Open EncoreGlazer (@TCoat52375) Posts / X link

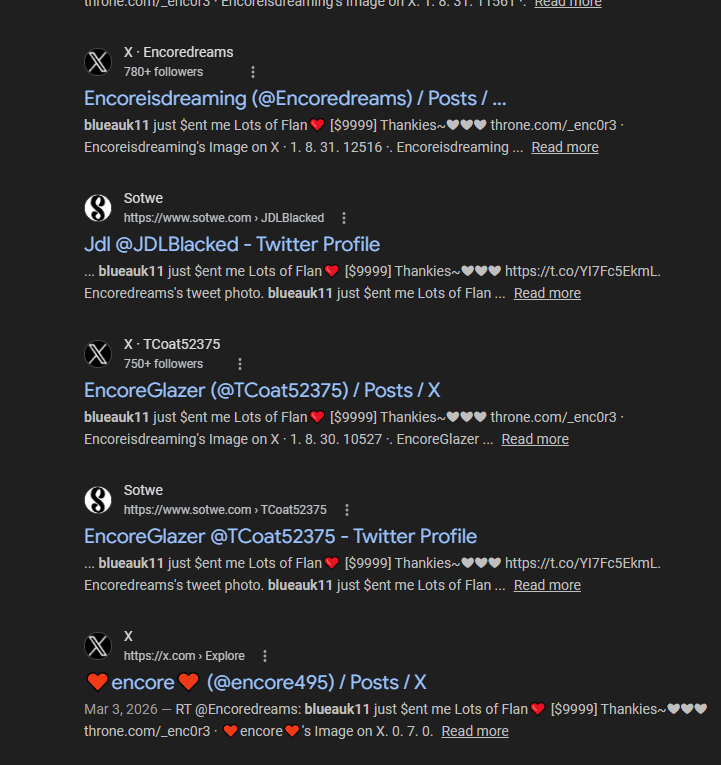click(x=262, y=390)
